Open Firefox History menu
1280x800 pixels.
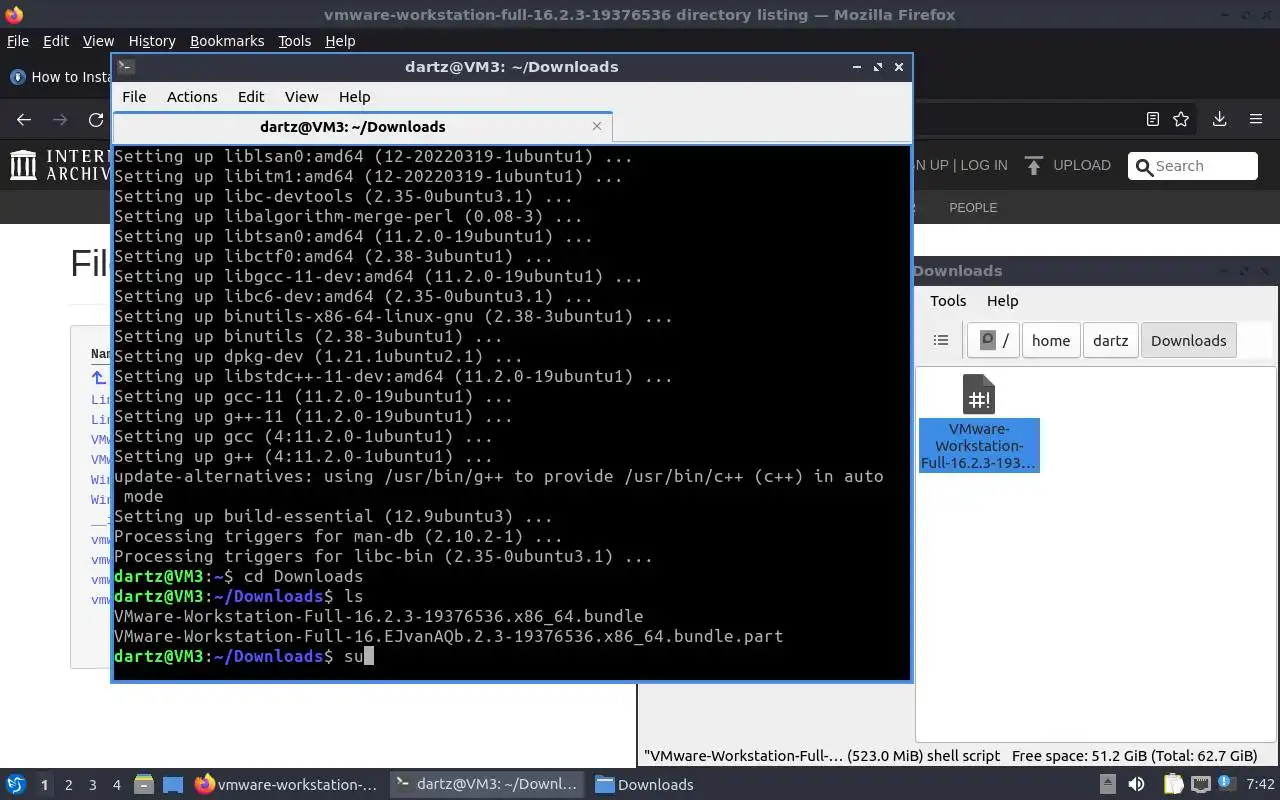click(x=152, y=41)
